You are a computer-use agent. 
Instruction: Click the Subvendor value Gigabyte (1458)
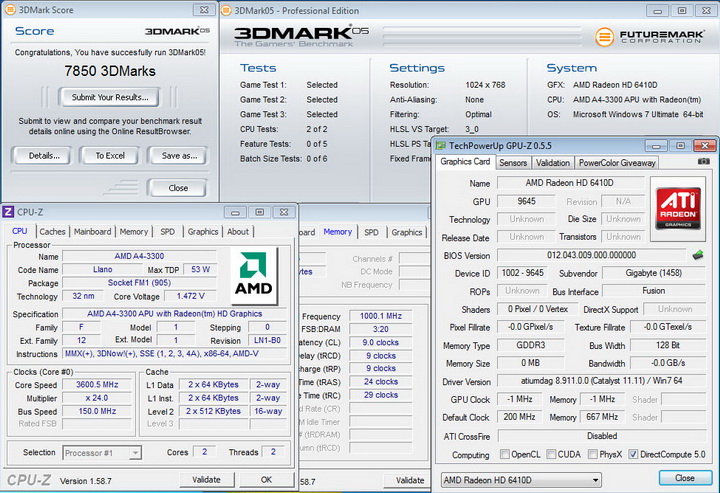(653, 273)
